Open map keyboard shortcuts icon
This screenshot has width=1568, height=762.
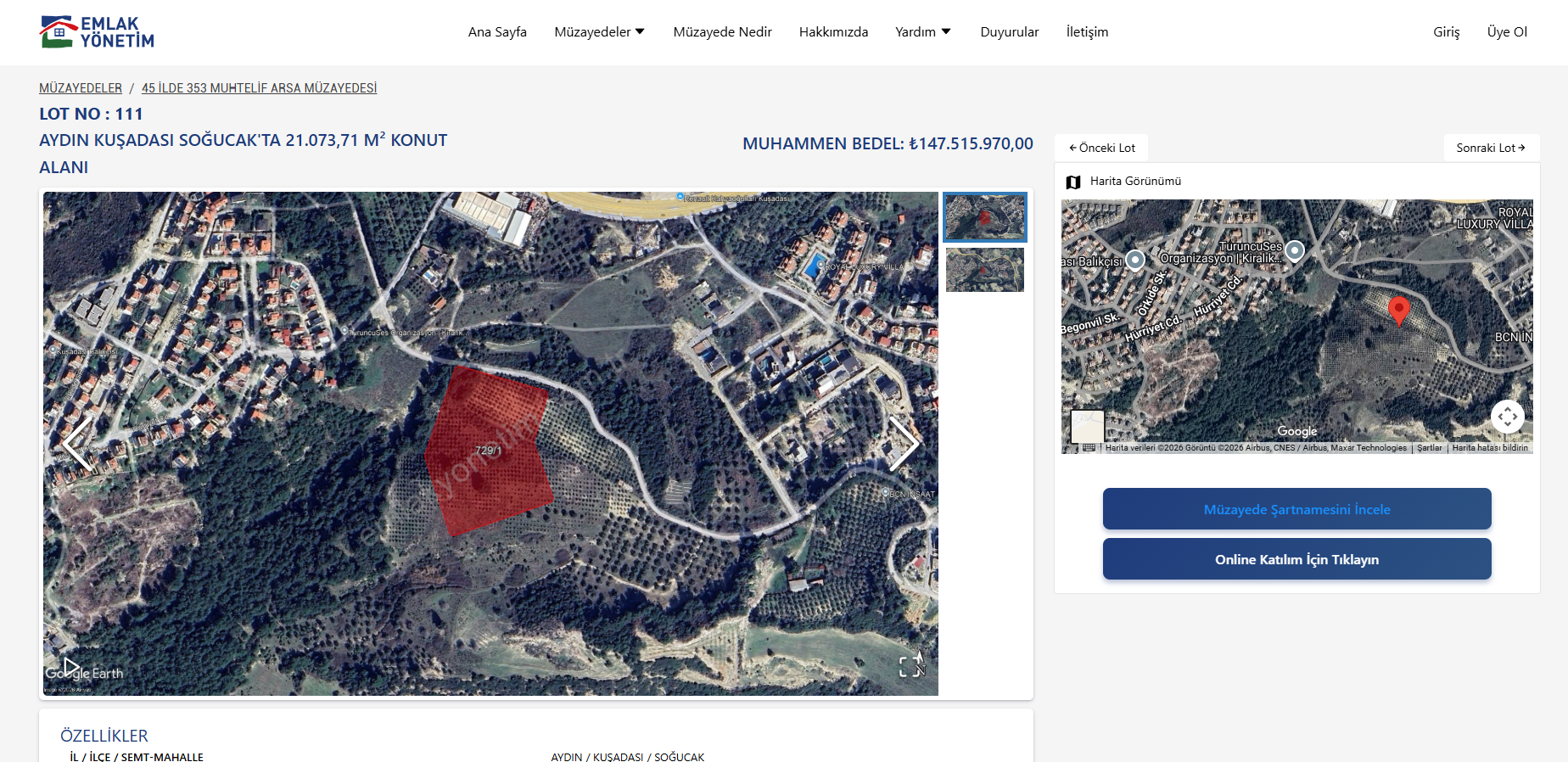point(1089,448)
